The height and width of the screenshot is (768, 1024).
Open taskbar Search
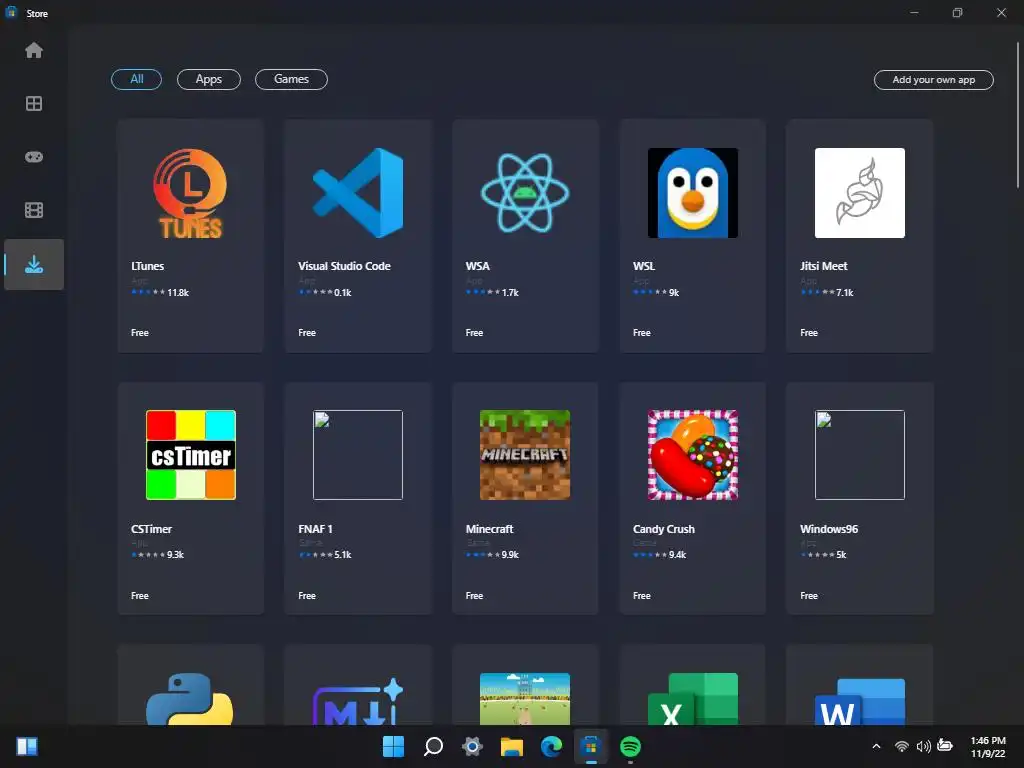pyautogui.click(x=433, y=746)
